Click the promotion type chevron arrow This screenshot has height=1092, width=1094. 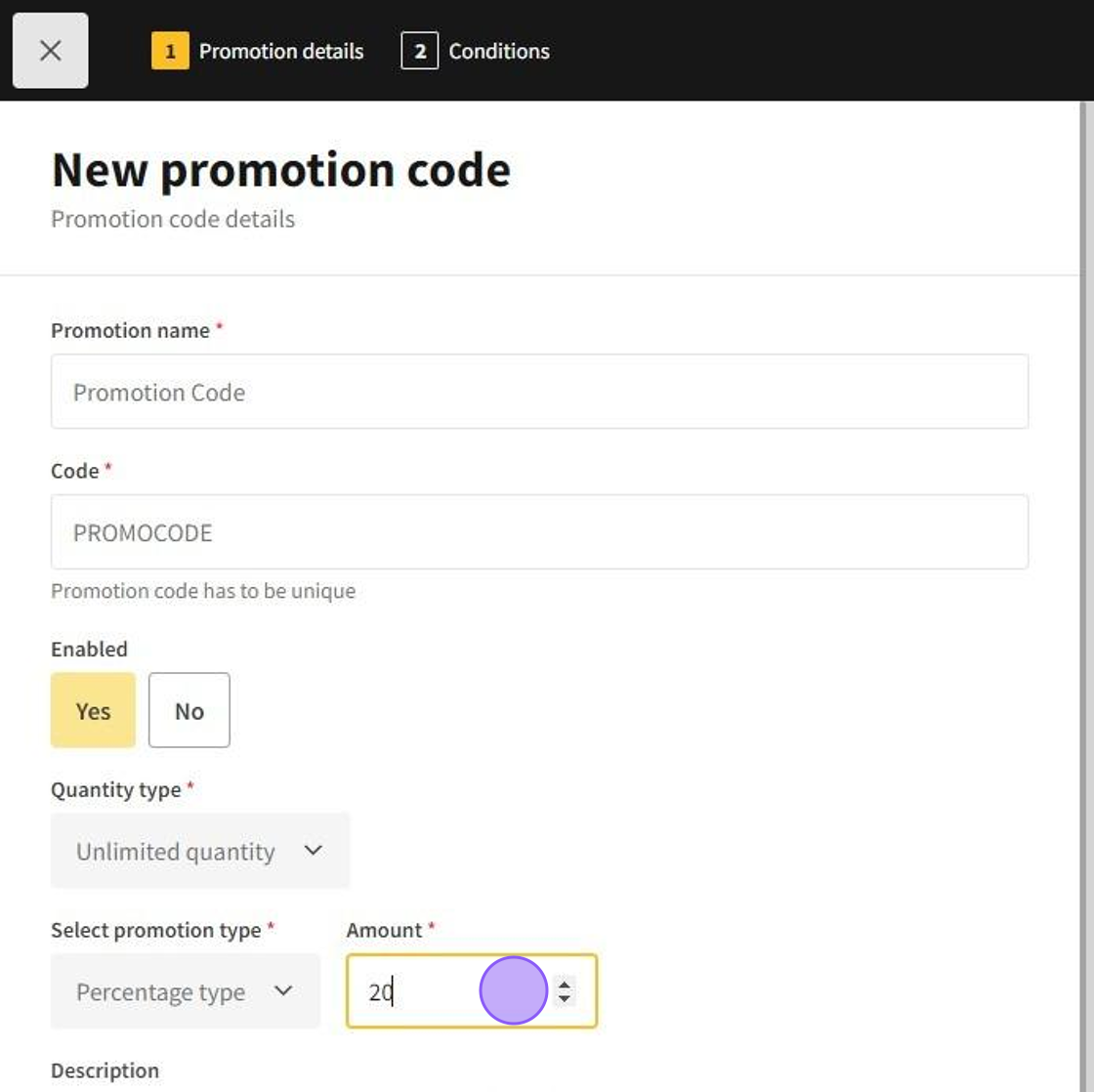coord(283,991)
